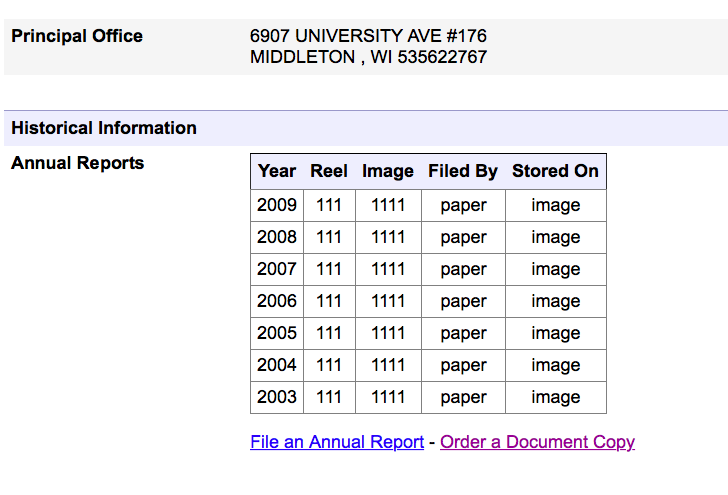Click the Reel column header
728x495 pixels.
coord(329,171)
